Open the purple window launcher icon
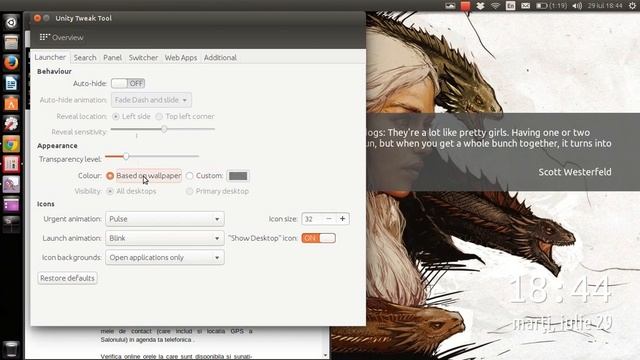640x360 pixels. tap(11, 204)
